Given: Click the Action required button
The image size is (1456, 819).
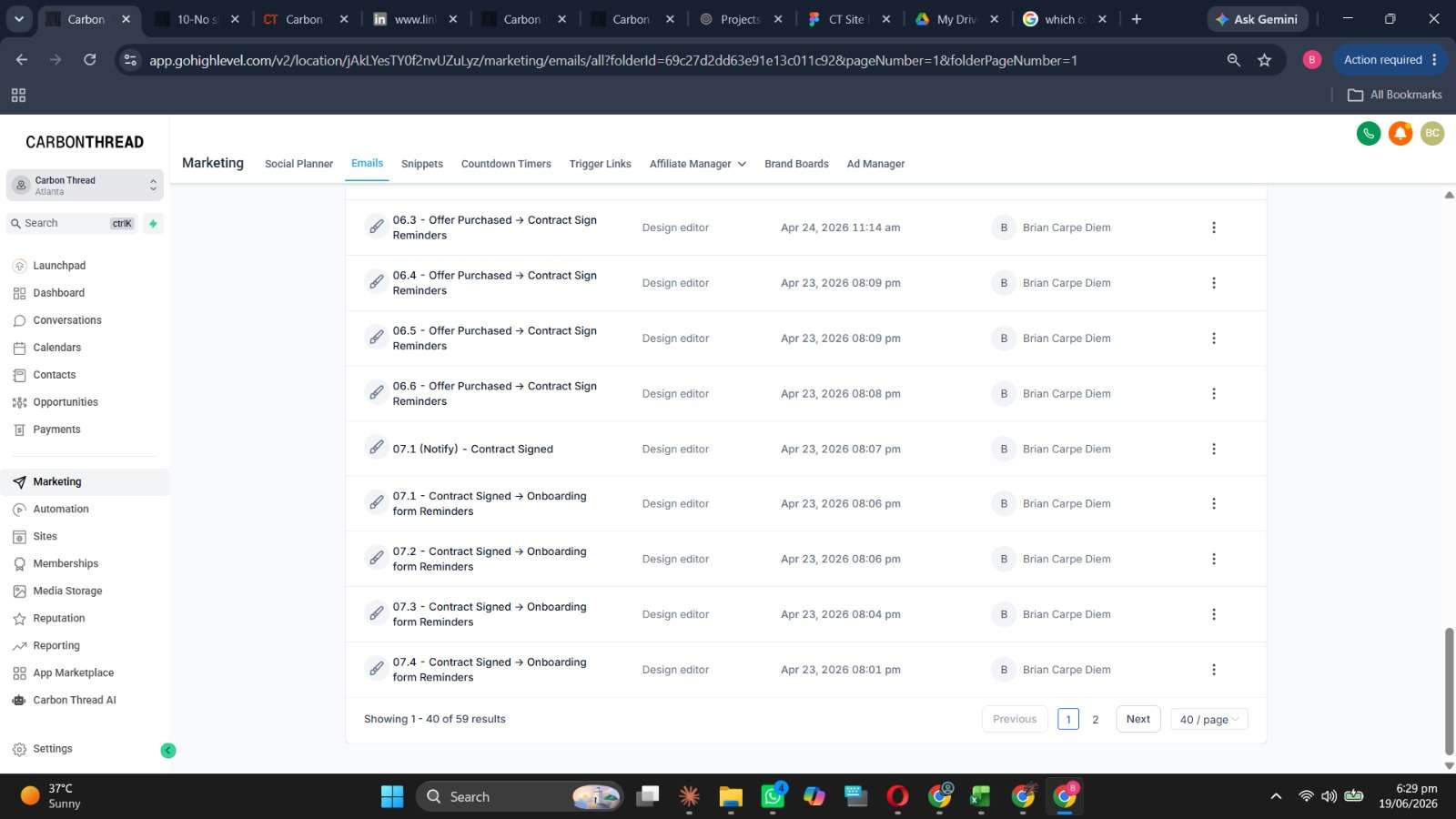Looking at the screenshot, I should (x=1390, y=60).
